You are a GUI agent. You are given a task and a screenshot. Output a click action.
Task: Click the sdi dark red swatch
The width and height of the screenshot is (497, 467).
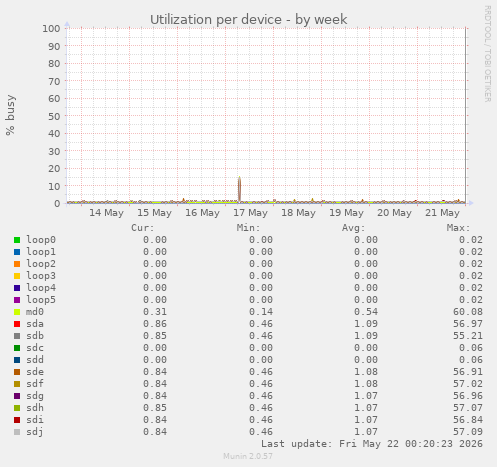[17, 420]
